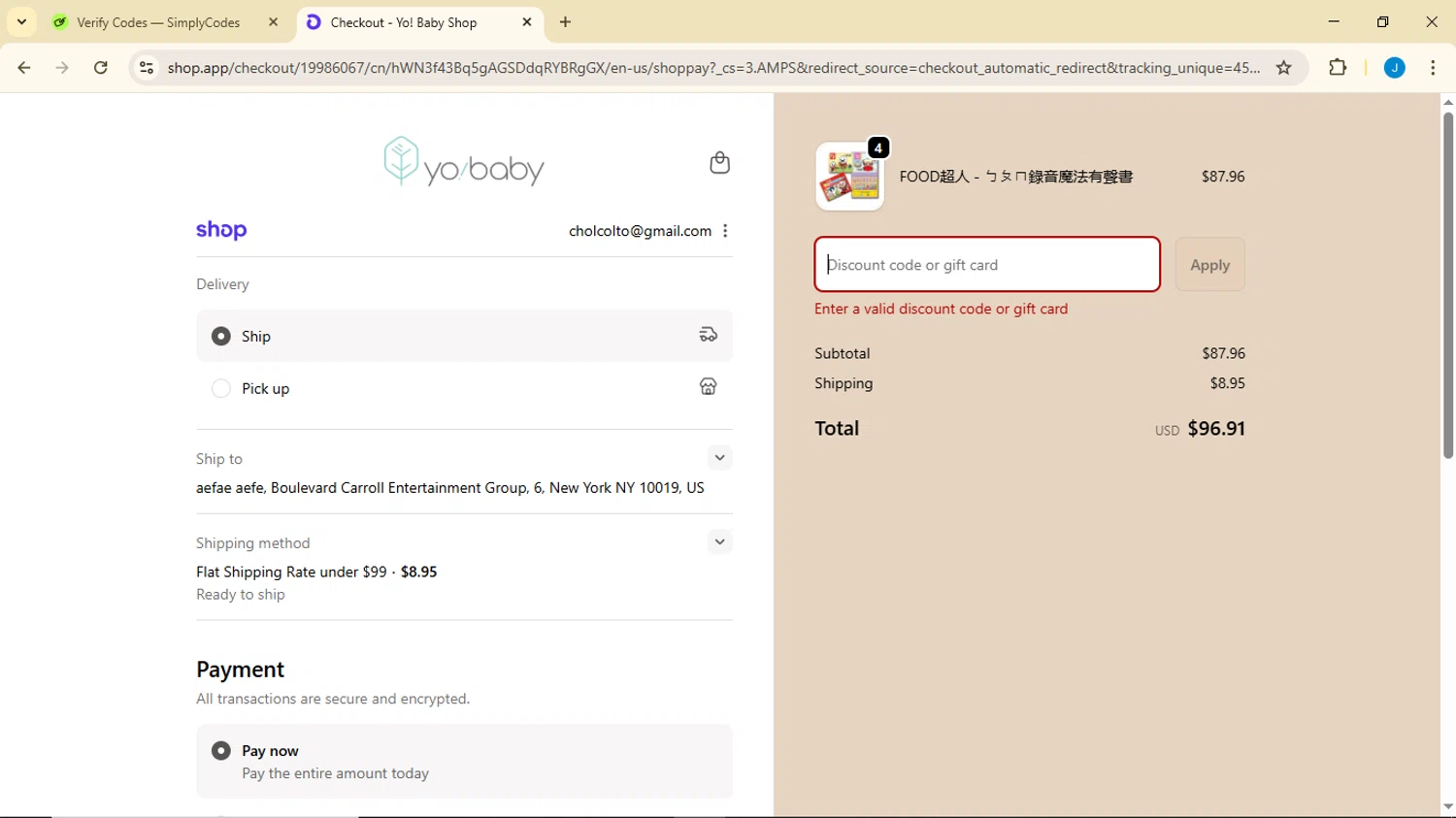
Task: Click the shipping address text line
Action: pyautogui.click(x=450, y=487)
